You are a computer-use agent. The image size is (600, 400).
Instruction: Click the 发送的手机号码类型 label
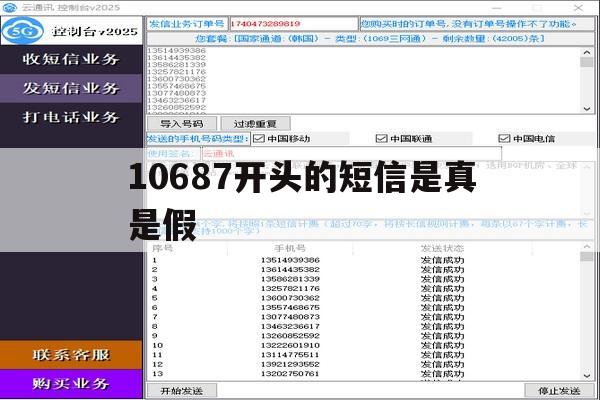coord(198,139)
